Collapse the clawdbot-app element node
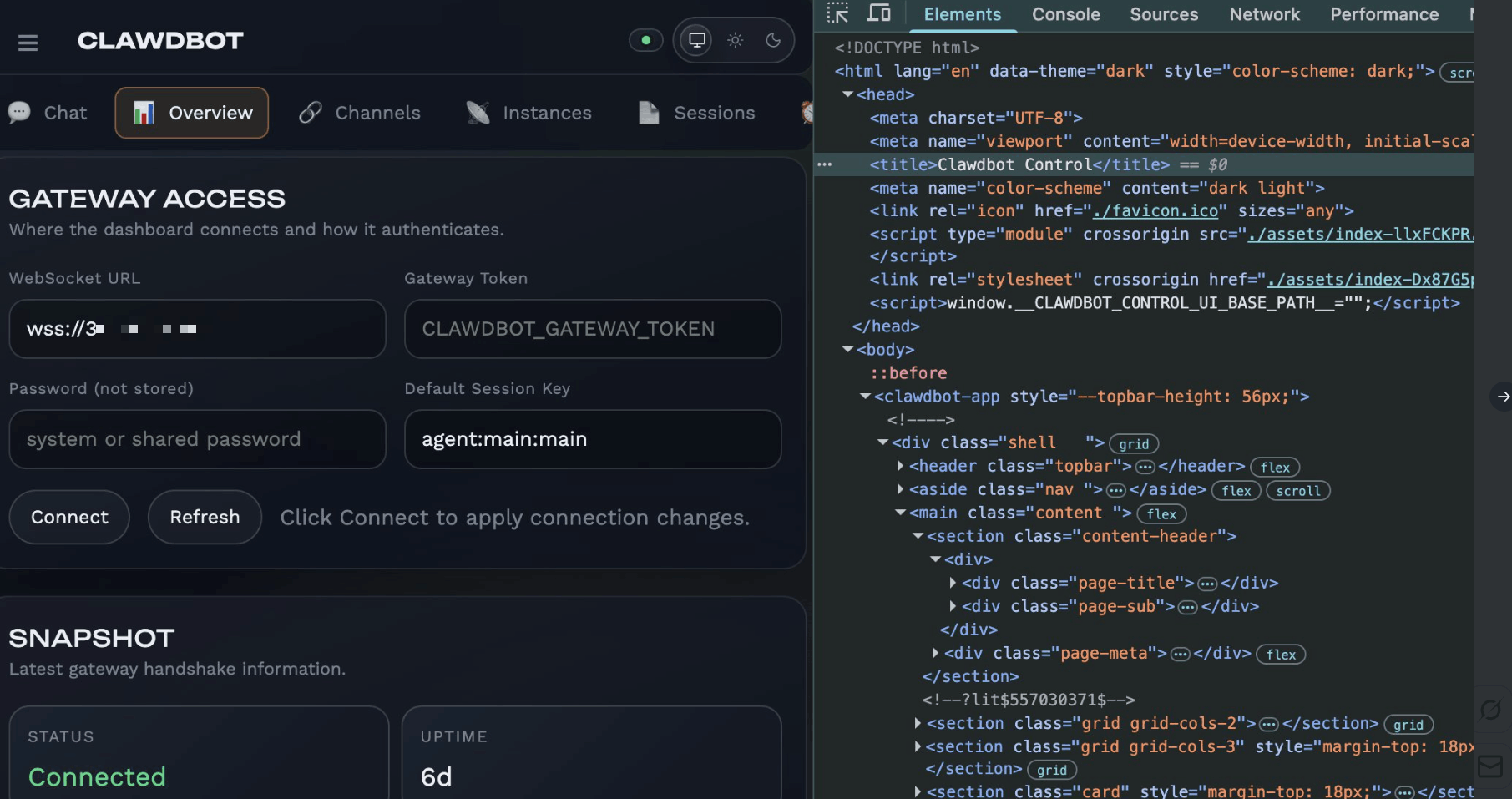Viewport: 1512px width, 799px height. [x=866, y=397]
